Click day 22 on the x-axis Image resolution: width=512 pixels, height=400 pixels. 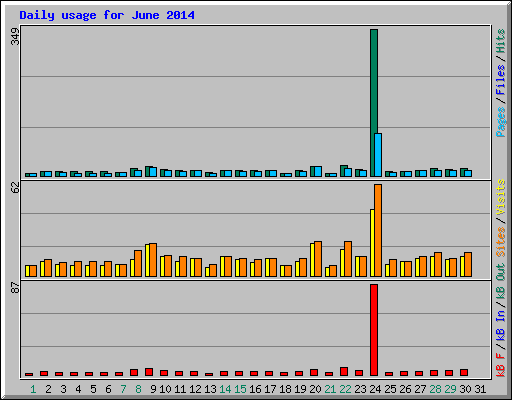click(345, 389)
